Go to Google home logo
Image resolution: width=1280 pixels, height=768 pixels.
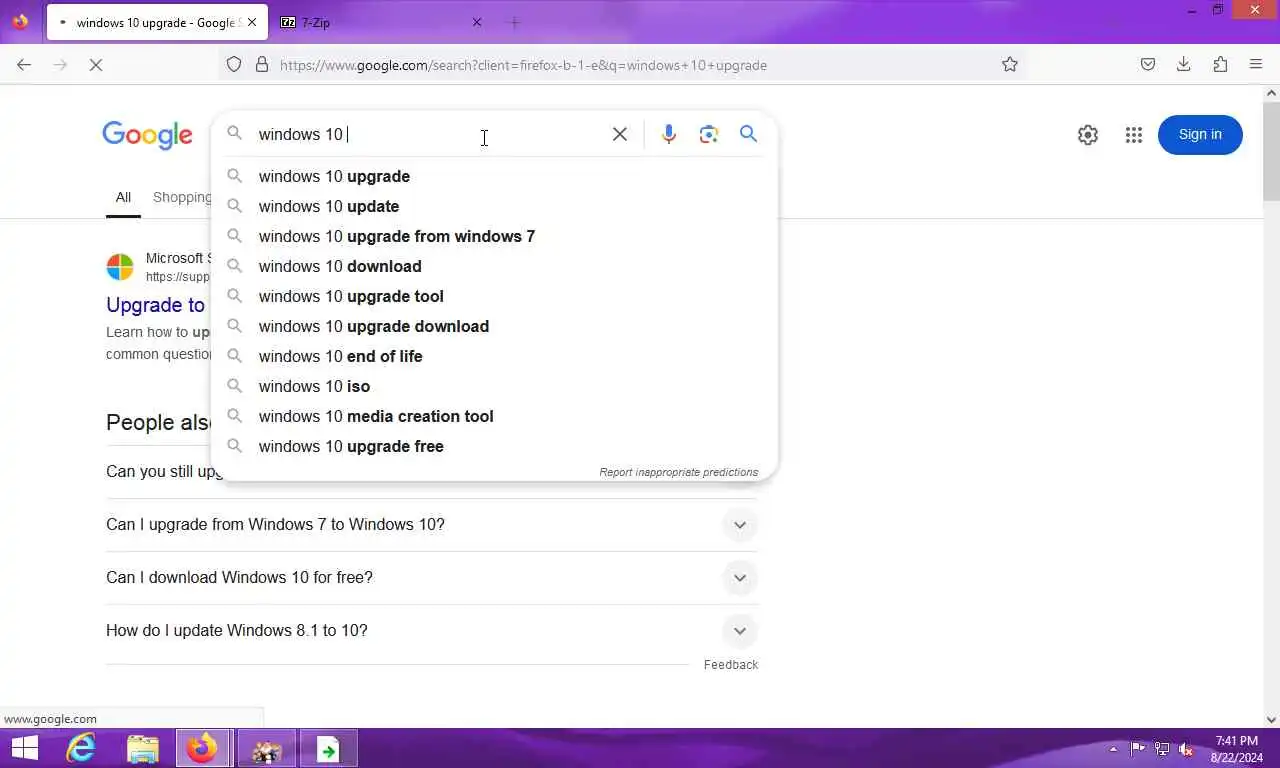pyautogui.click(x=147, y=136)
